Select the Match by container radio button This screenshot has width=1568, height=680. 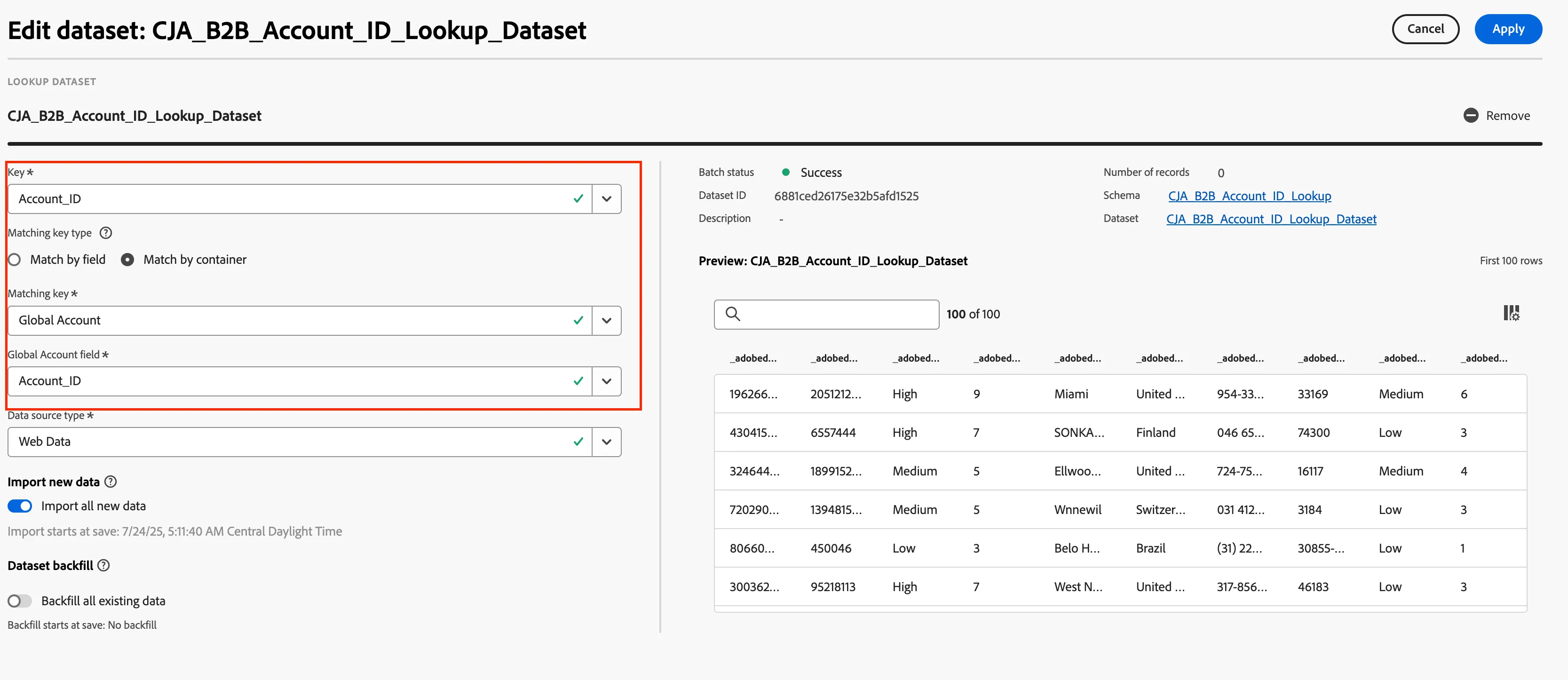click(x=127, y=260)
